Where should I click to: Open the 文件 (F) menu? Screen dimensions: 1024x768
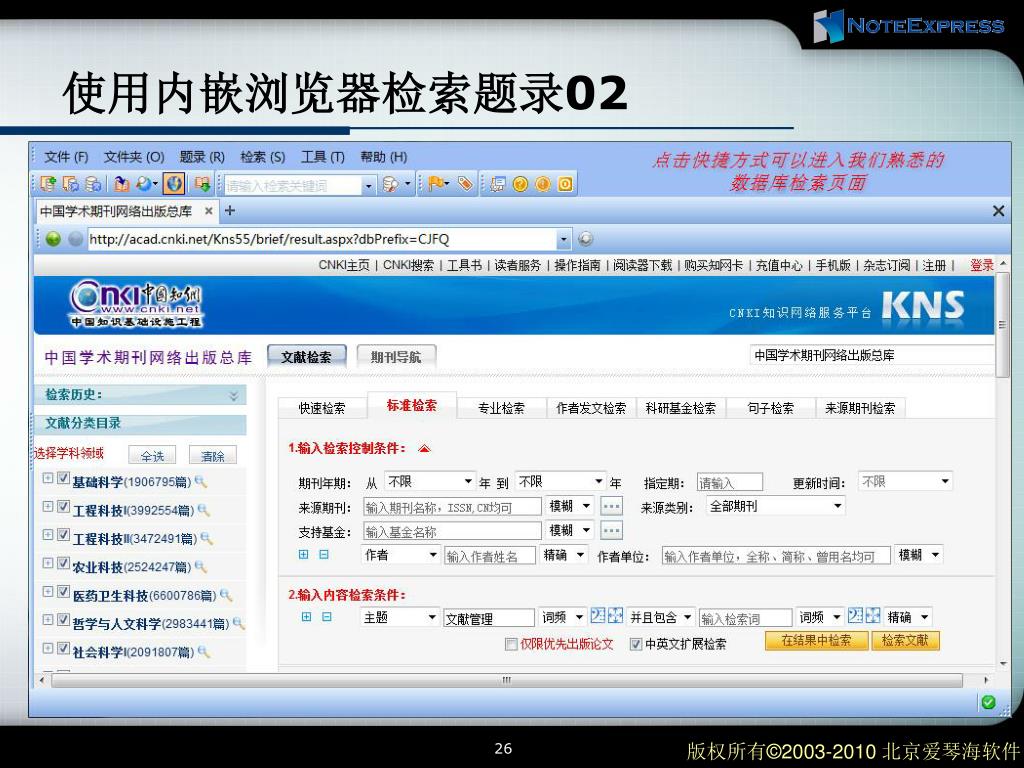coord(66,157)
